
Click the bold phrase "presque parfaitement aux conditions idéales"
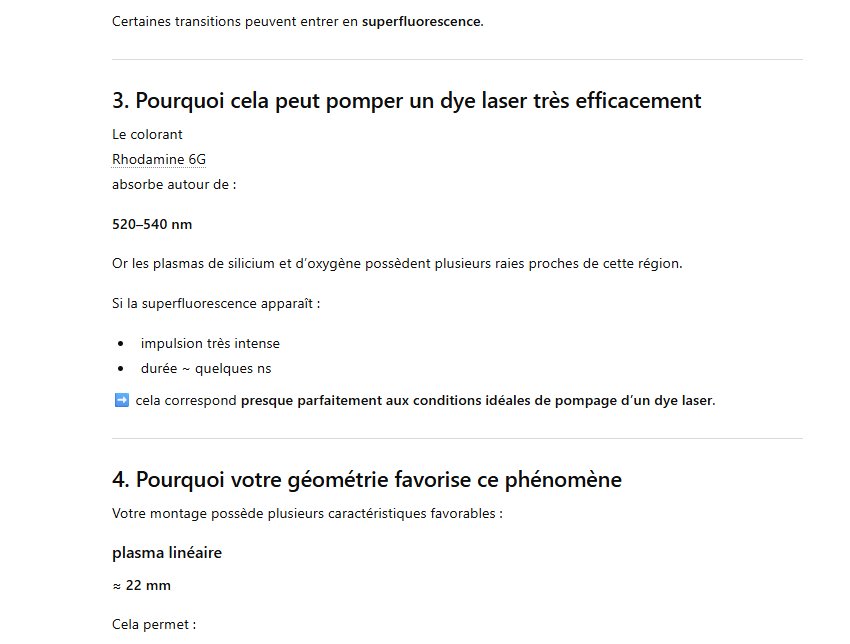click(x=400, y=401)
